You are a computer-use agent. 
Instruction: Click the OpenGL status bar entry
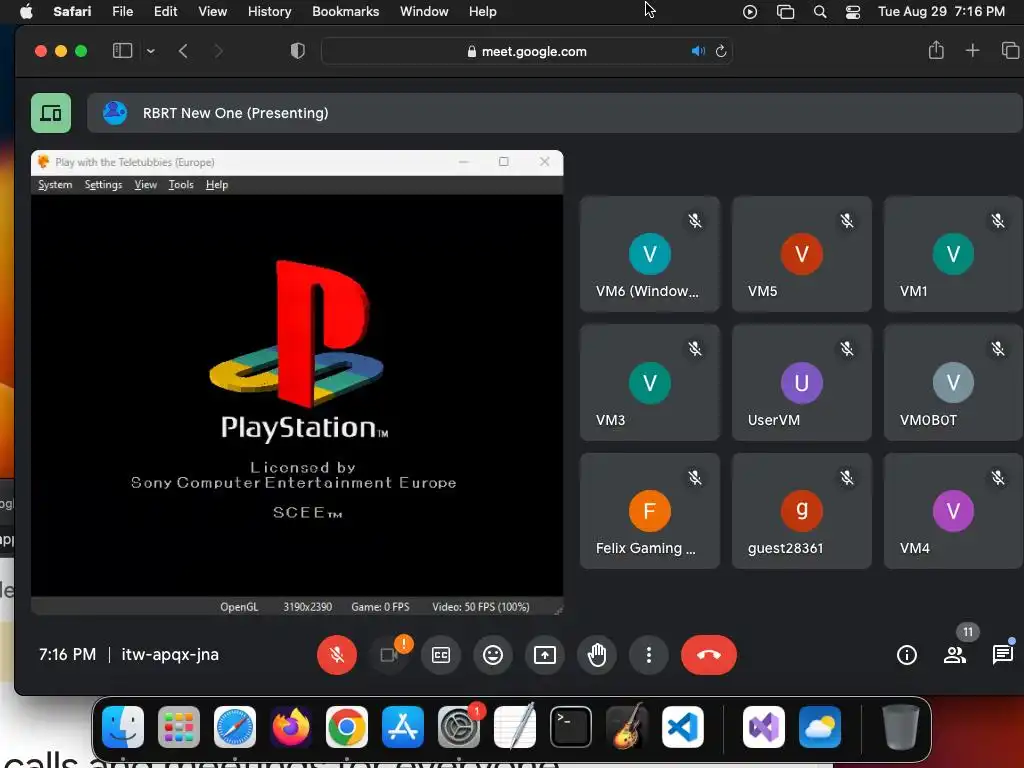coord(239,607)
